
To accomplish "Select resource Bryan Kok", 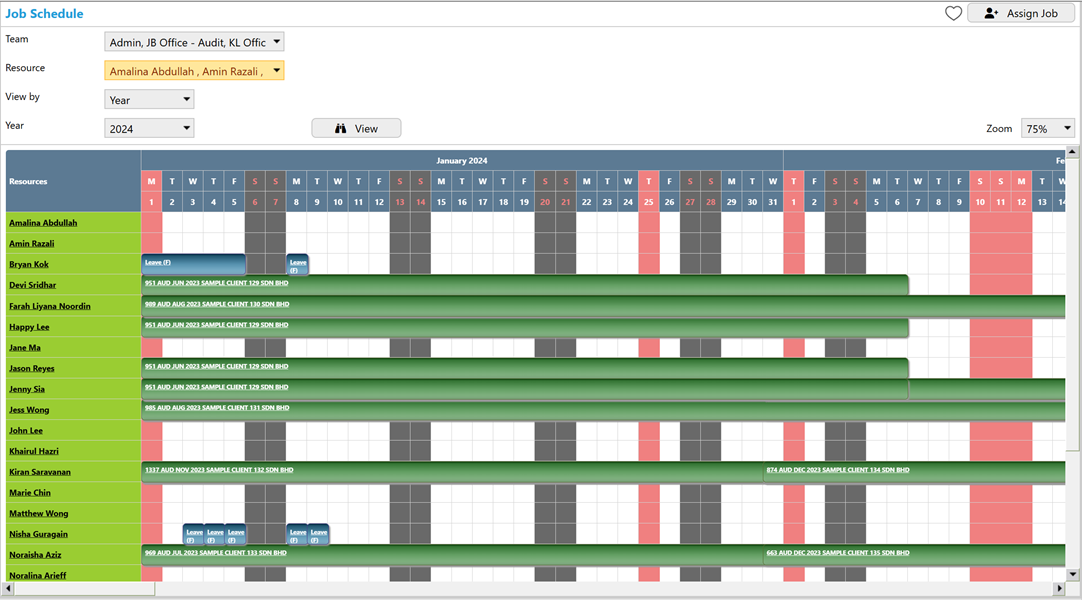I will 28,264.
